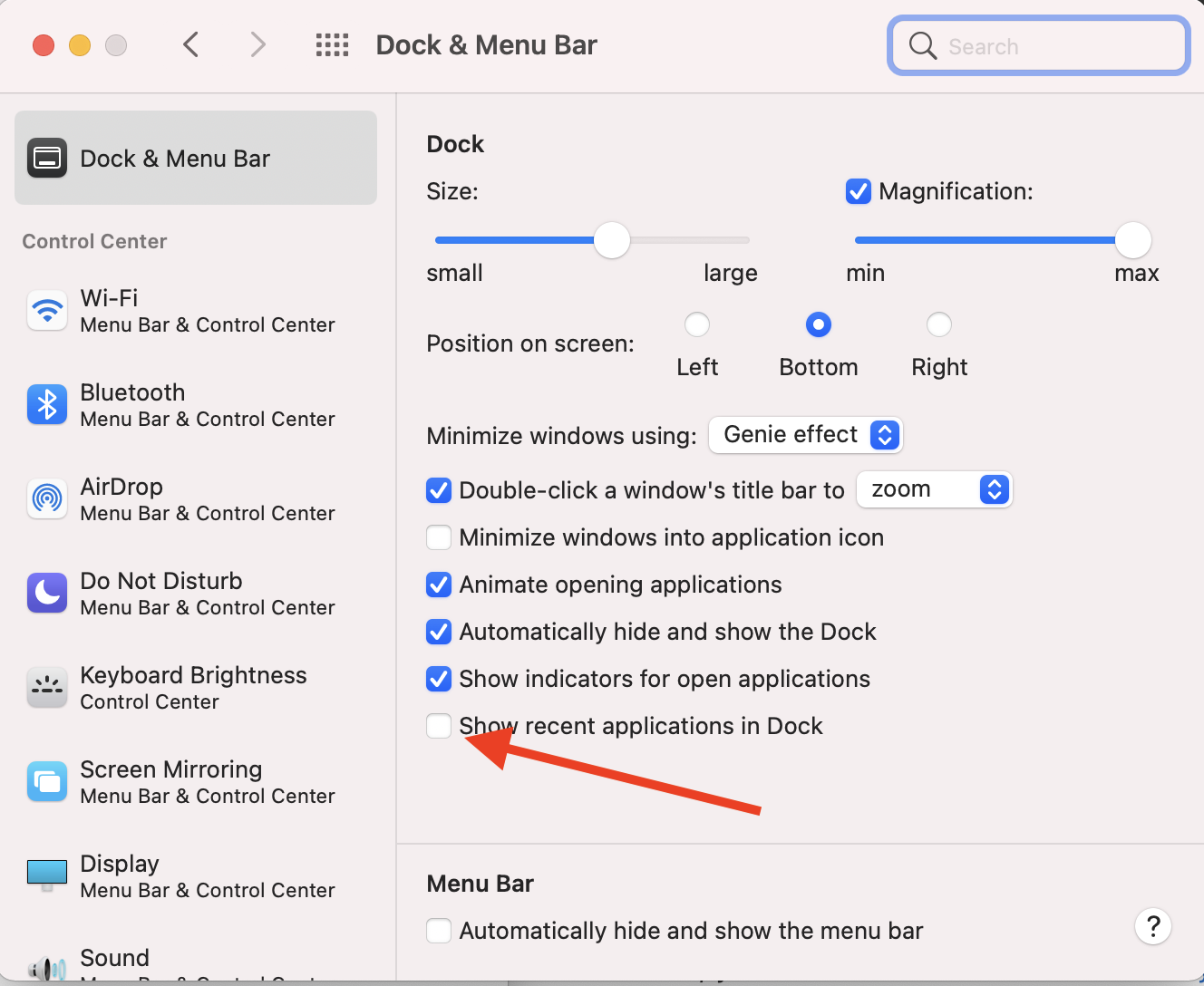
Task: Disable the Magnification checkbox
Action: point(858,191)
